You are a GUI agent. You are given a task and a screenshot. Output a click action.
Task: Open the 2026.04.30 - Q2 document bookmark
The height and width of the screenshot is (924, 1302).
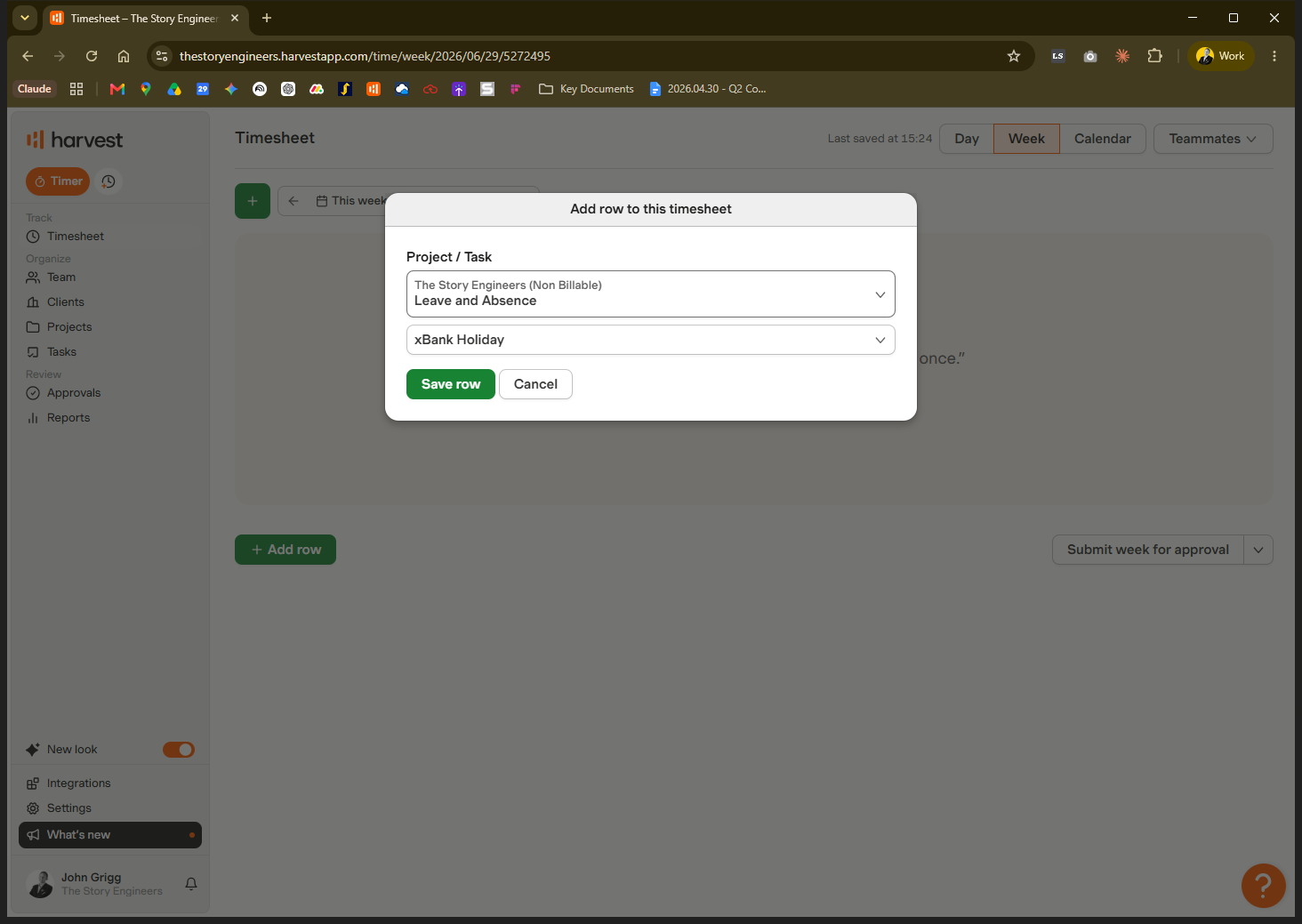click(x=708, y=89)
